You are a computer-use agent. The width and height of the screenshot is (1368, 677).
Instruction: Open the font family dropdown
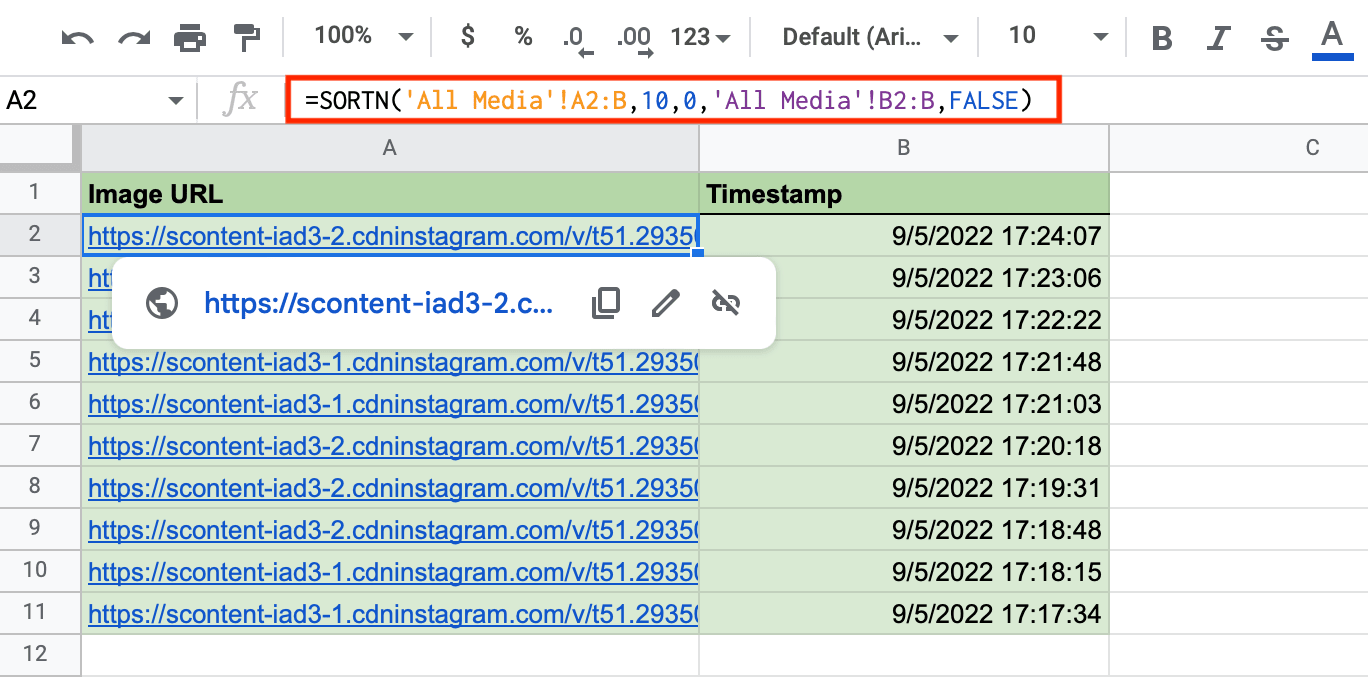coord(865,36)
